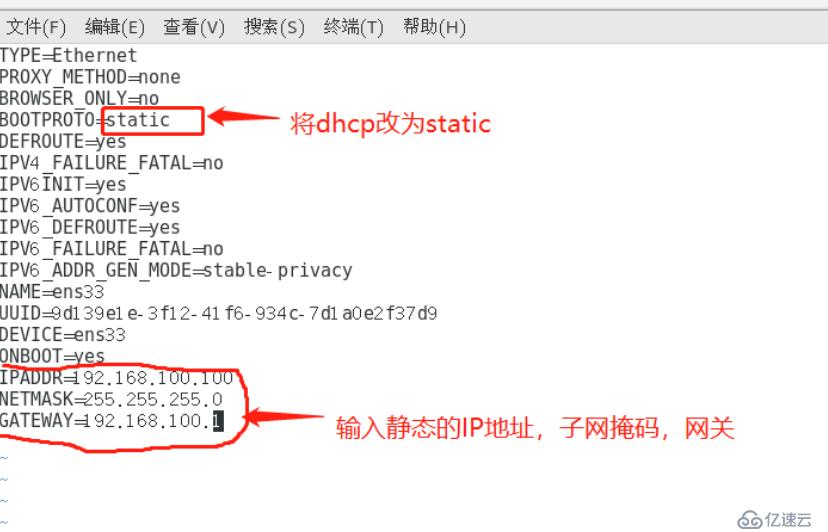Open the 文件(F) menu
The width and height of the screenshot is (828, 532).
tap(36, 26)
